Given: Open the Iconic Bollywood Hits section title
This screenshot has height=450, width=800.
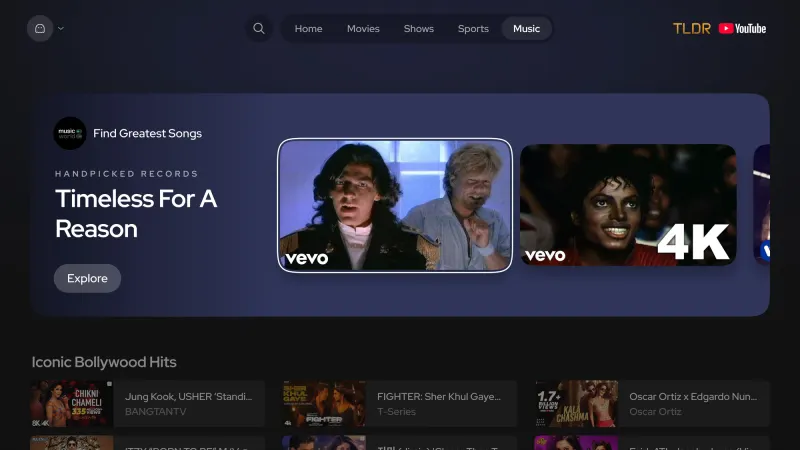Looking at the screenshot, I should coord(104,362).
